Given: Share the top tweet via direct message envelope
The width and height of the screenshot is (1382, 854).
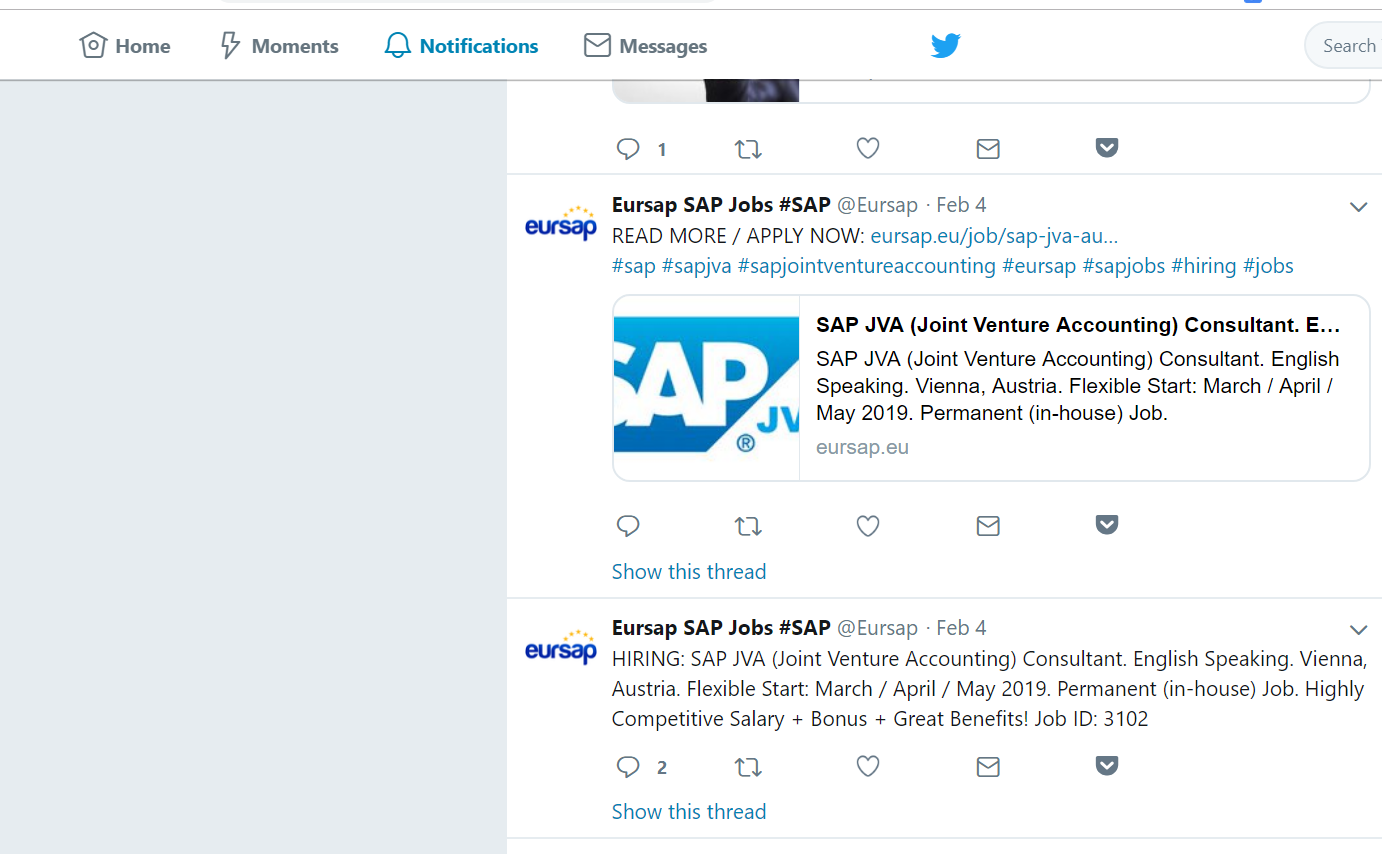Looking at the screenshot, I should click(x=988, y=149).
